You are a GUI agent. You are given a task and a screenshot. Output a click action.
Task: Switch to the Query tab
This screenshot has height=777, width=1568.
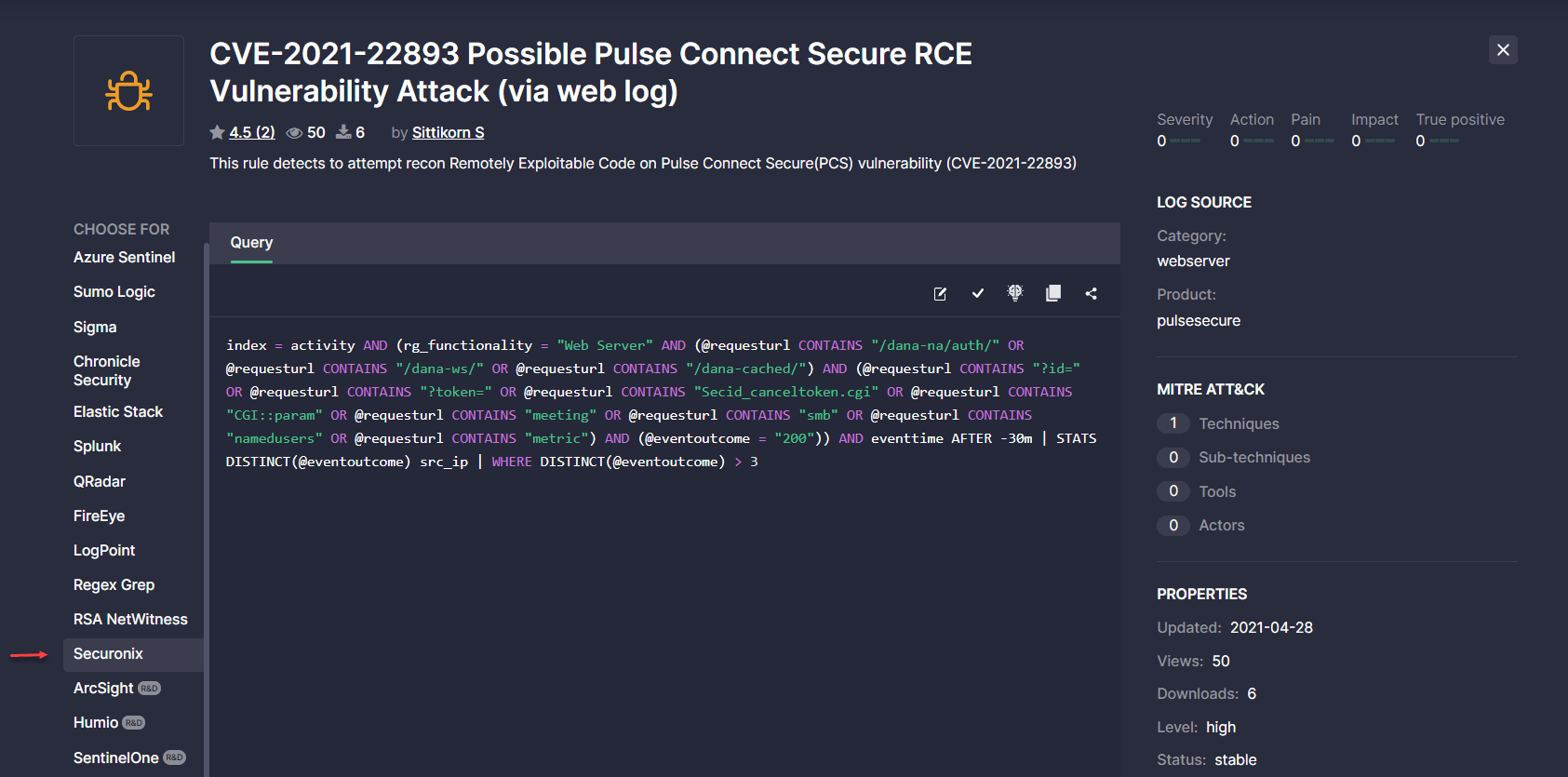(251, 242)
